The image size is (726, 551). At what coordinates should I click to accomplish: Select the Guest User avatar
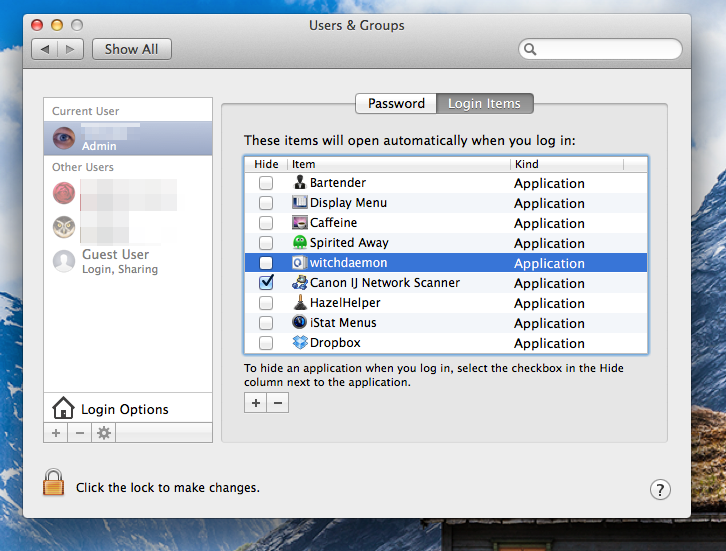tap(64, 261)
